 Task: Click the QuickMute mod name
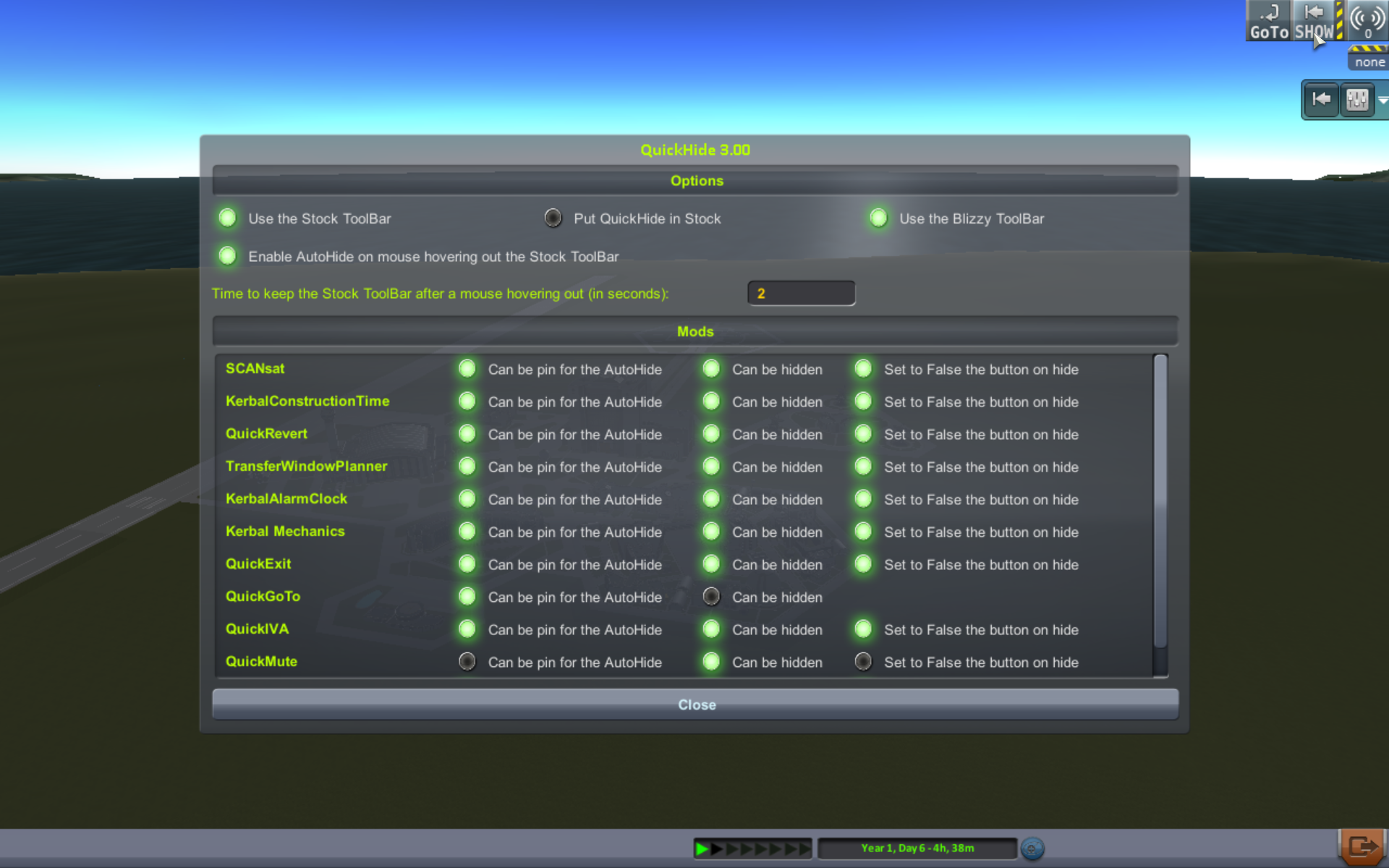coord(261,661)
